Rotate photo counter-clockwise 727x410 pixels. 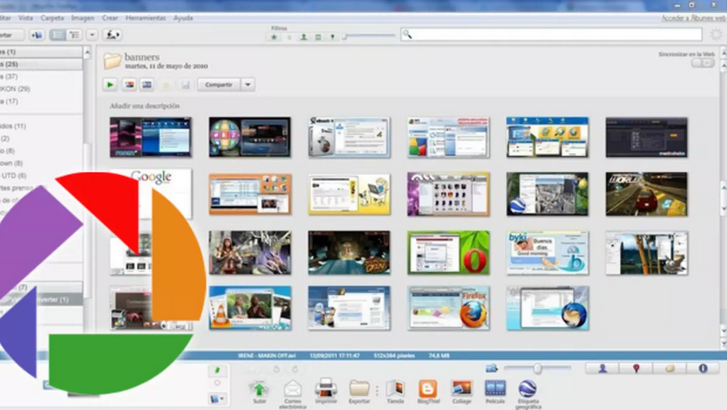click(277, 370)
